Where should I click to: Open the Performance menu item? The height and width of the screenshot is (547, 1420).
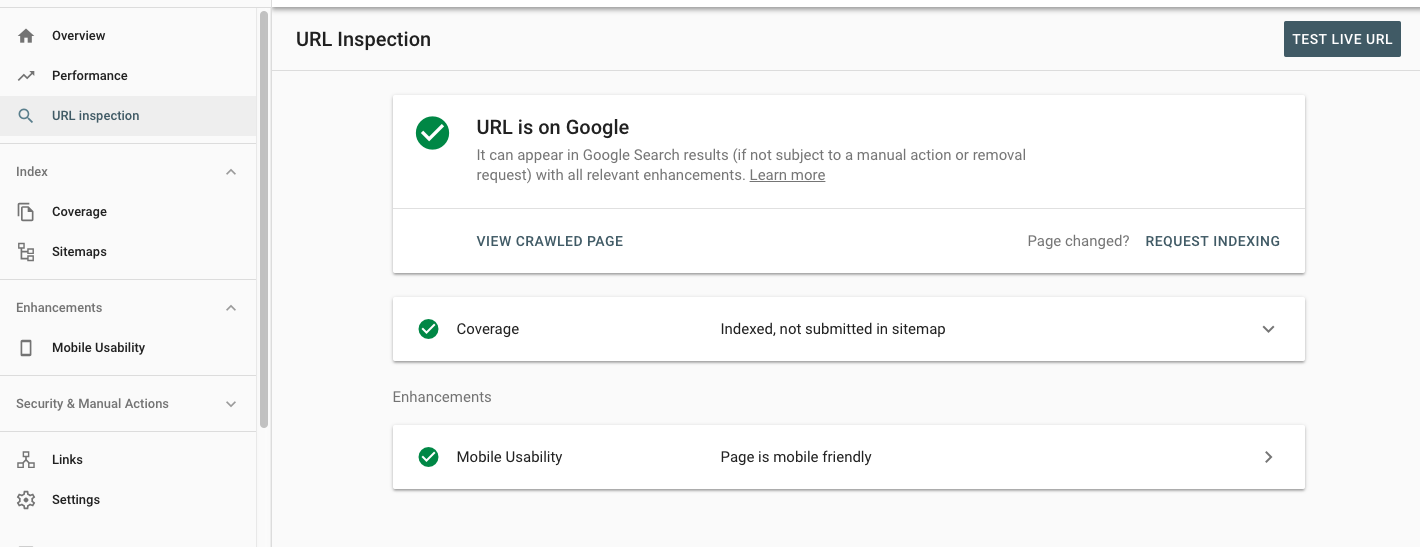[90, 76]
